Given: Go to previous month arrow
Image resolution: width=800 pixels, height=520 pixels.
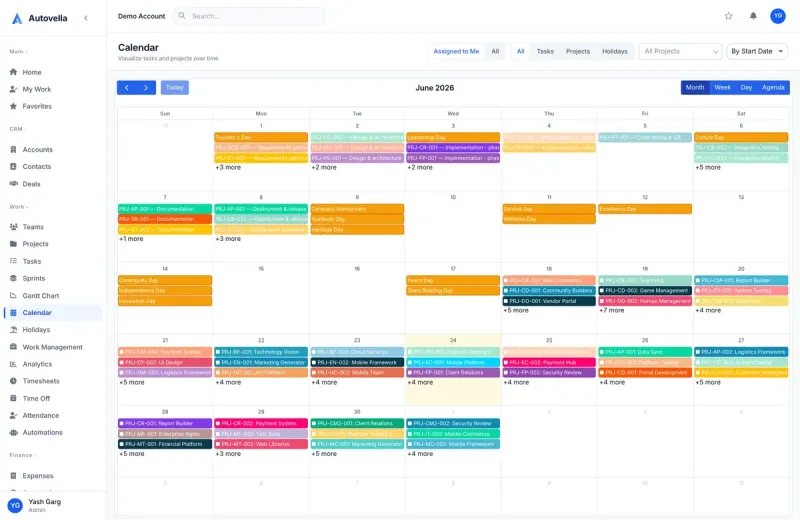Looking at the screenshot, I should (x=127, y=88).
